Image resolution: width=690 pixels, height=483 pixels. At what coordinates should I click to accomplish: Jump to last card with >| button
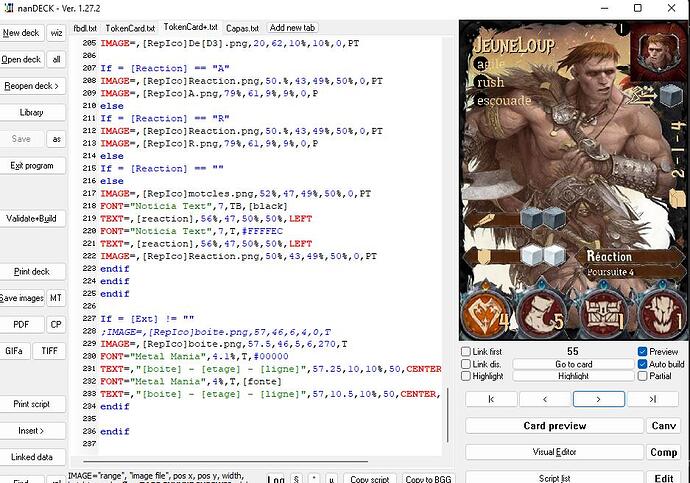click(653, 399)
